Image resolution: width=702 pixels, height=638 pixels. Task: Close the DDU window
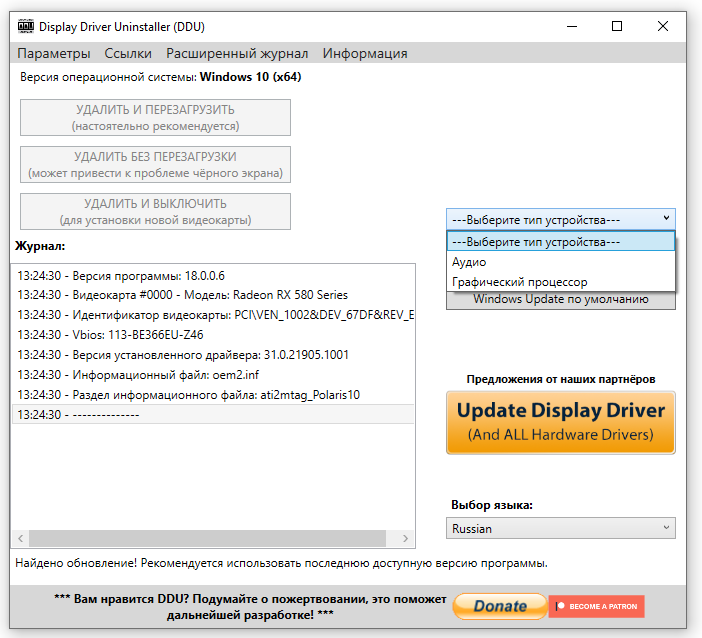tap(663, 26)
